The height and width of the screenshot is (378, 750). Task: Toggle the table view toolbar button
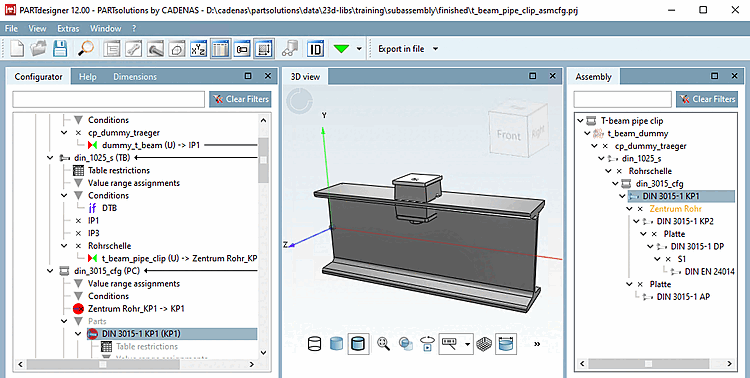click(220, 49)
